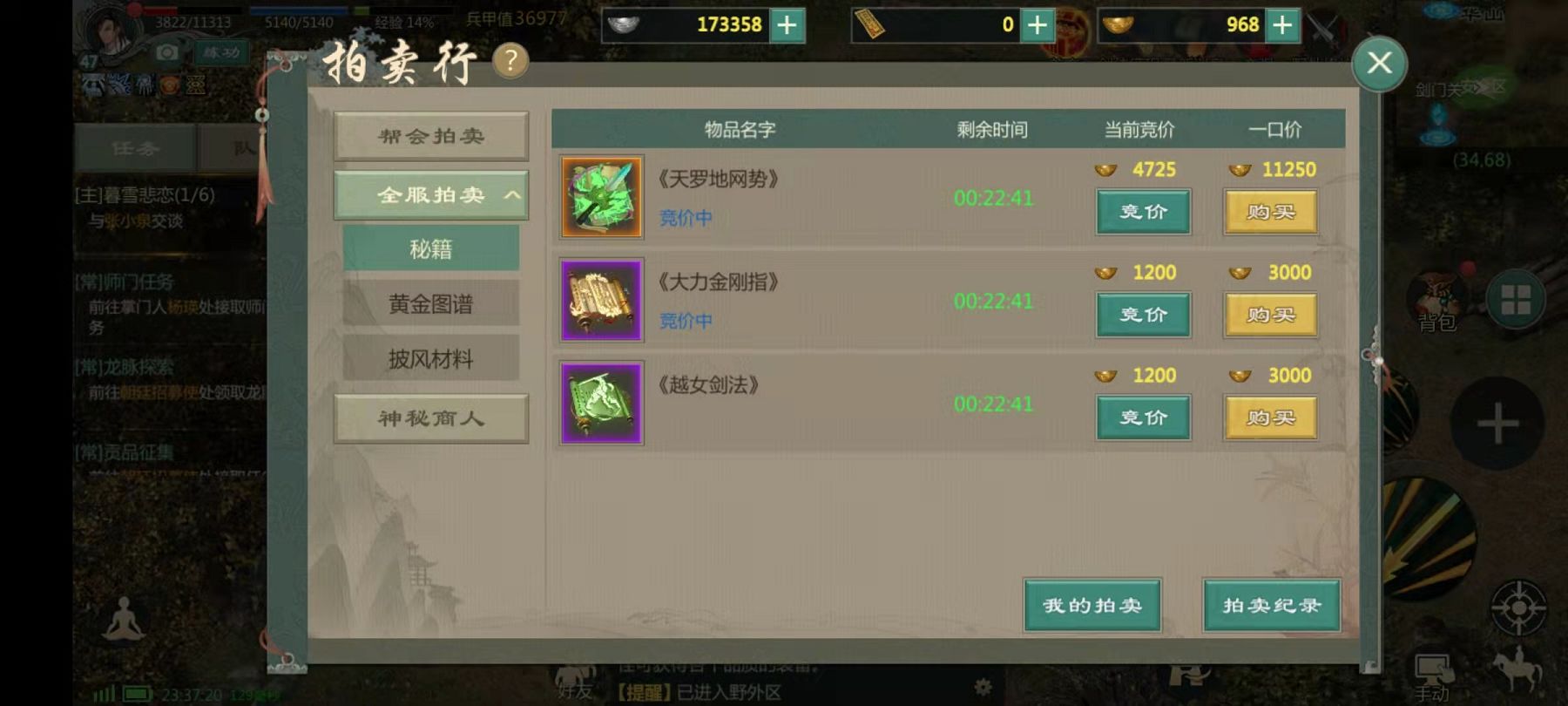1568x706 pixels.
Task: Buy 越女剑法 outright with 购买
Action: point(1270,417)
